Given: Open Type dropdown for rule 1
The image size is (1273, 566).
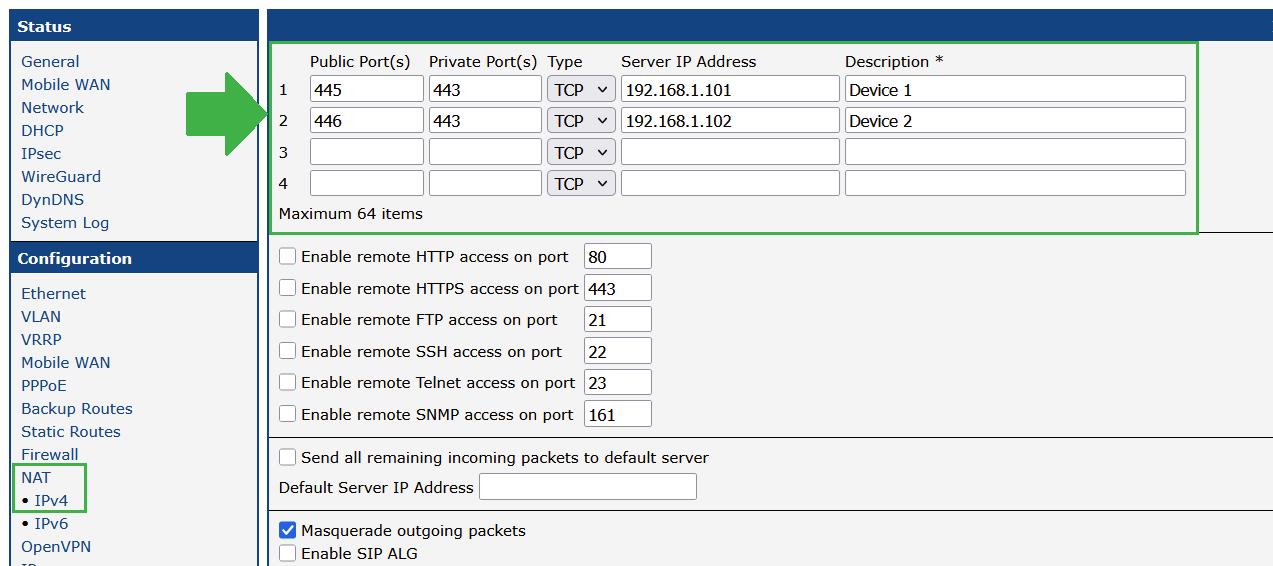Looking at the screenshot, I should coord(581,90).
